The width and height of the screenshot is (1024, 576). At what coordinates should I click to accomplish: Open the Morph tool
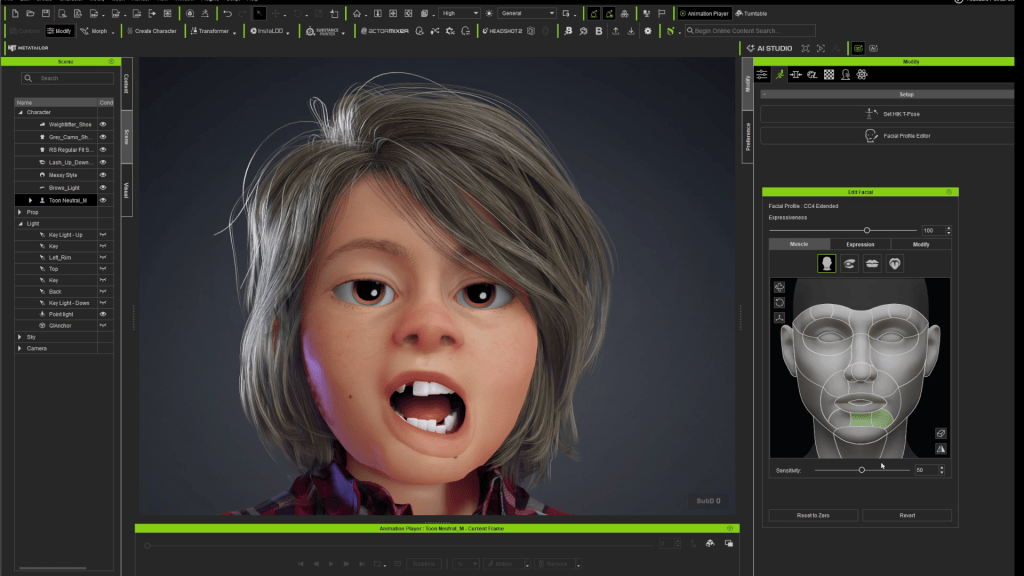[x=94, y=31]
